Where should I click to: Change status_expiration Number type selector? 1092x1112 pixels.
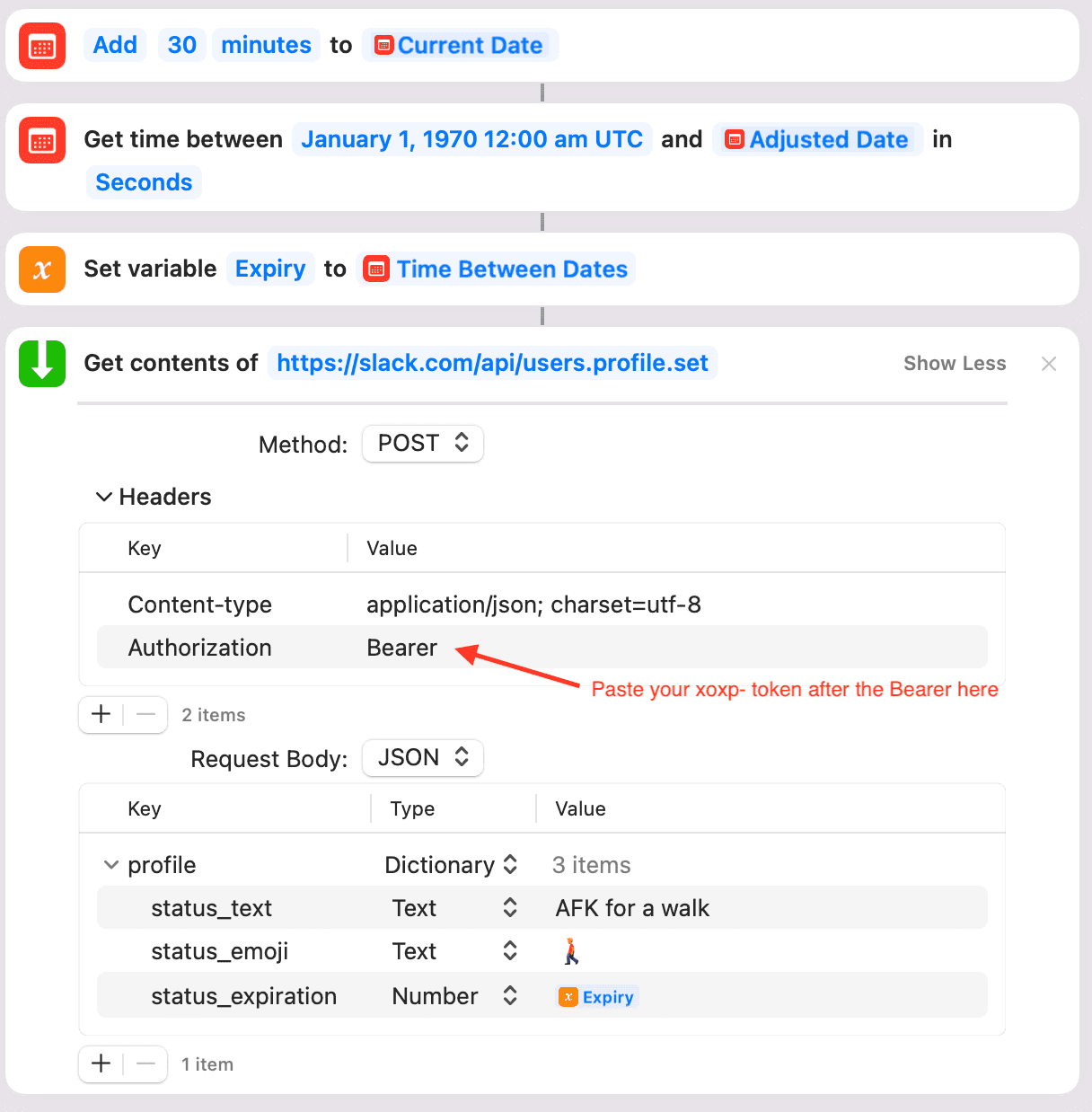[x=454, y=996]
